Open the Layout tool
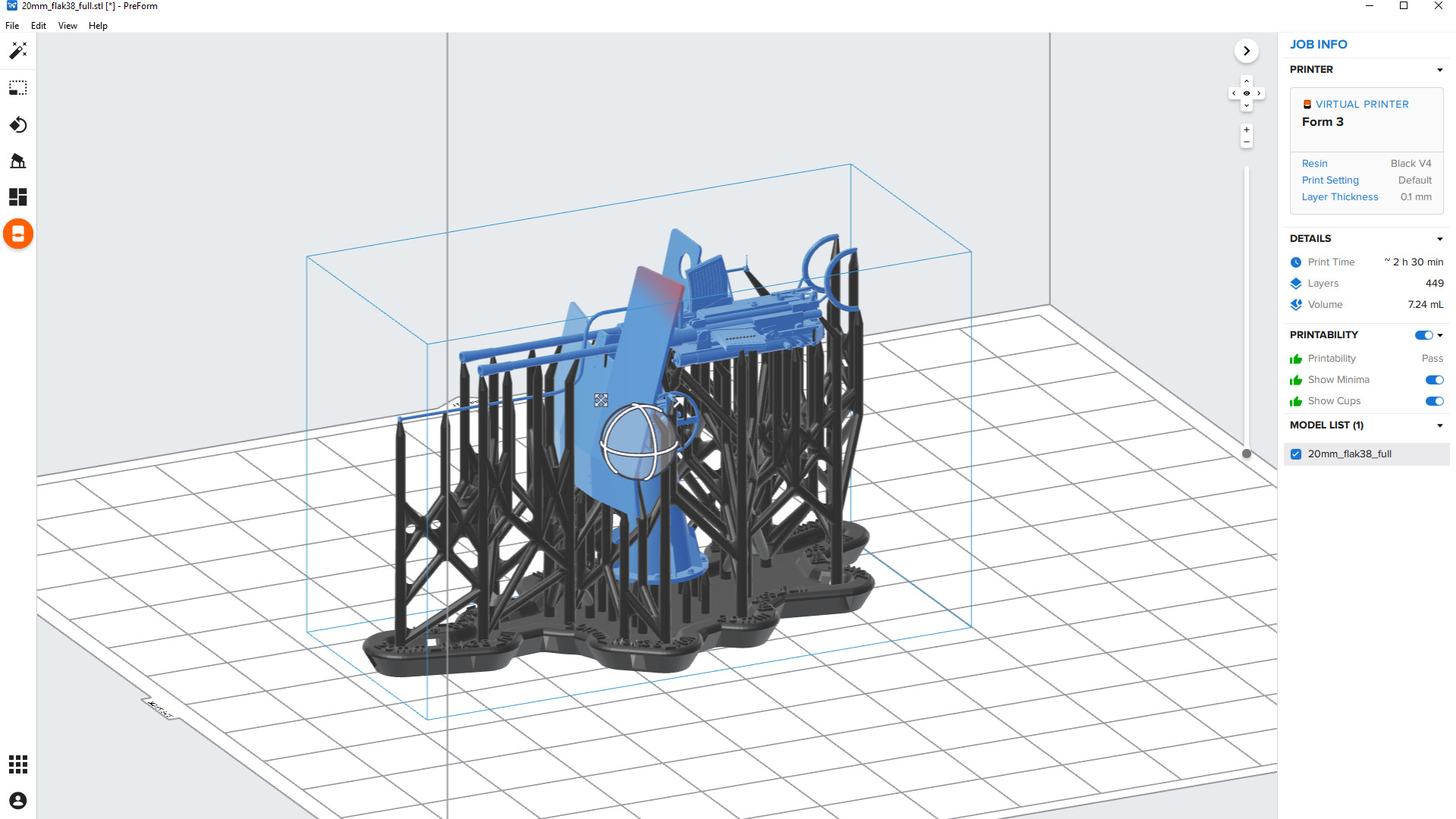The image size is (1456, 819). (x=18, y=197)
